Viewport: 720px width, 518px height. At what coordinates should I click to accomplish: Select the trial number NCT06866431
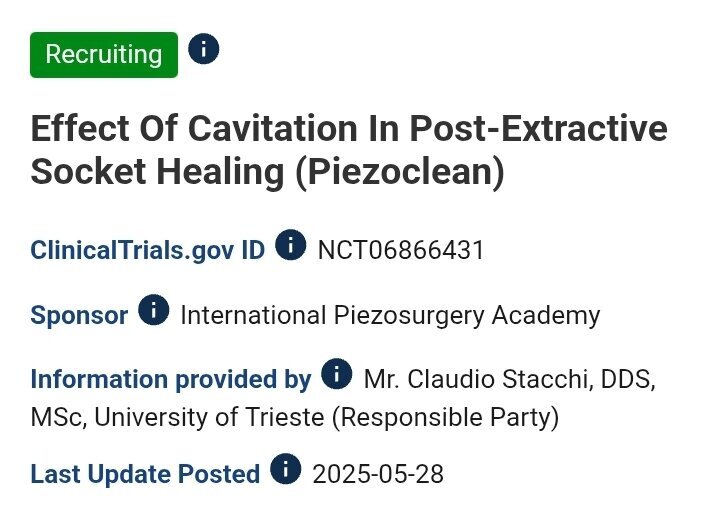(401, 249)
